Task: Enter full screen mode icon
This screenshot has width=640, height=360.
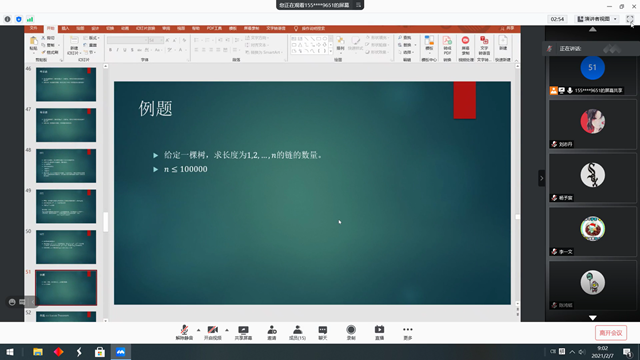Action: pyautogui.click(x=630, y=19)
